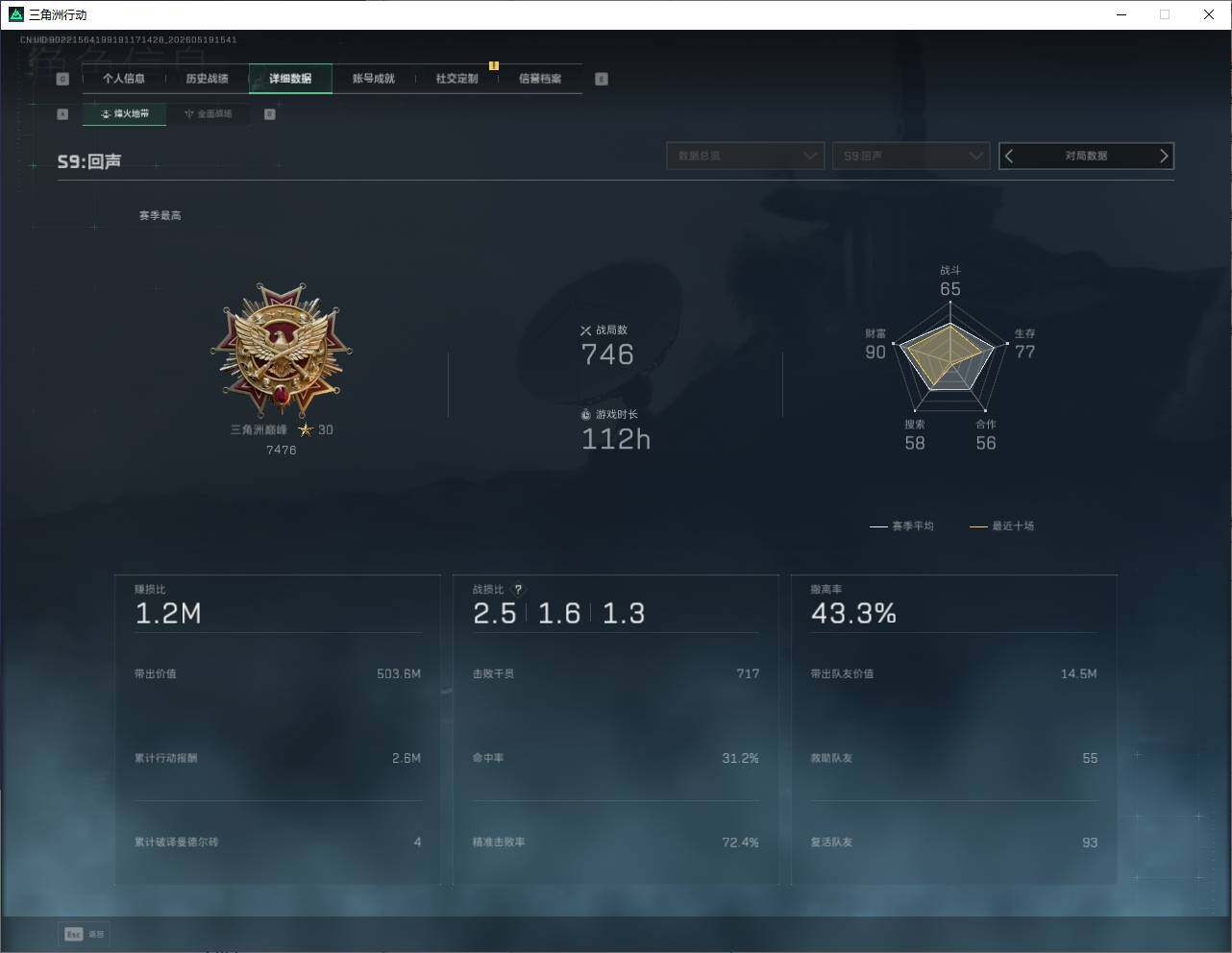Click the left arrow beside 对局数据
1232x953 pixels.
(x=1009, y=156)
